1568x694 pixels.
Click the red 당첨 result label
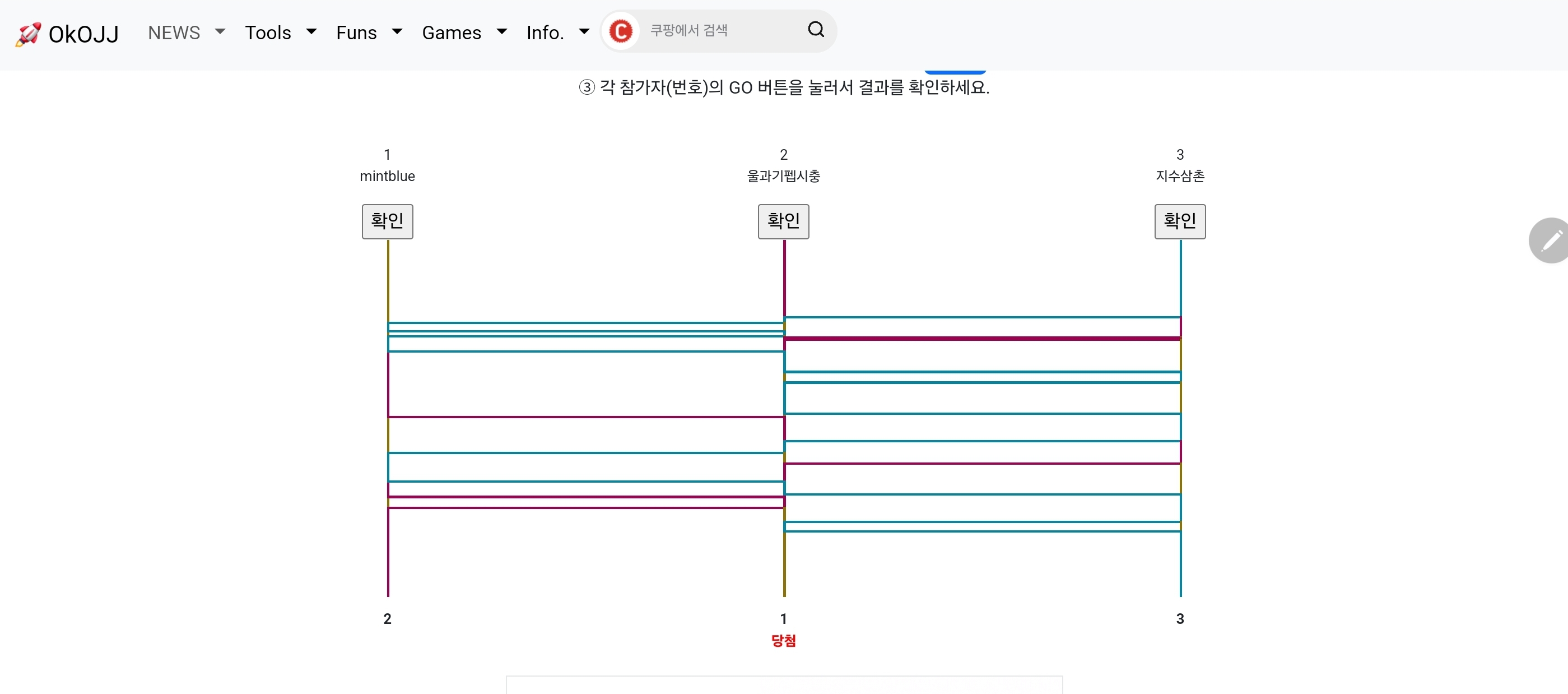pos(783,640)
